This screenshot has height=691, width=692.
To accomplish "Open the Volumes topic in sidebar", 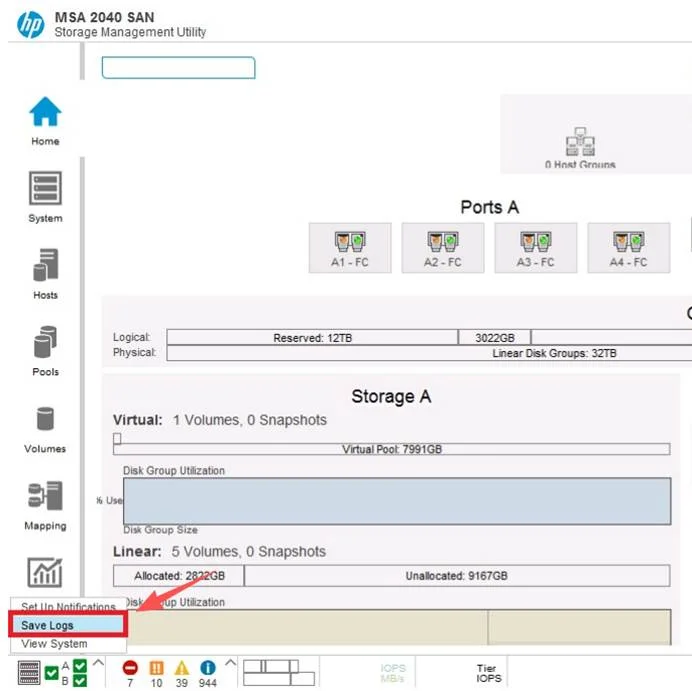I will click(45, 429).
